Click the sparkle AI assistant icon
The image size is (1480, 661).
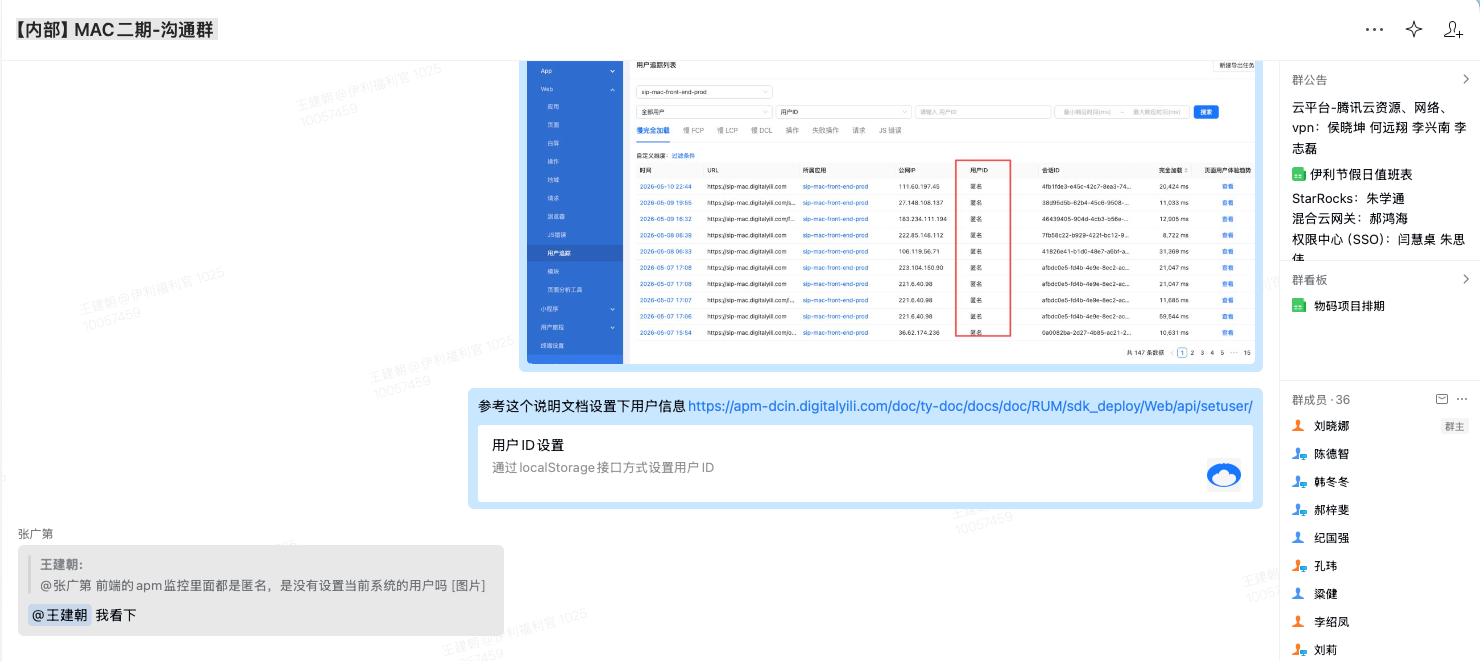tap(1414, 30)
